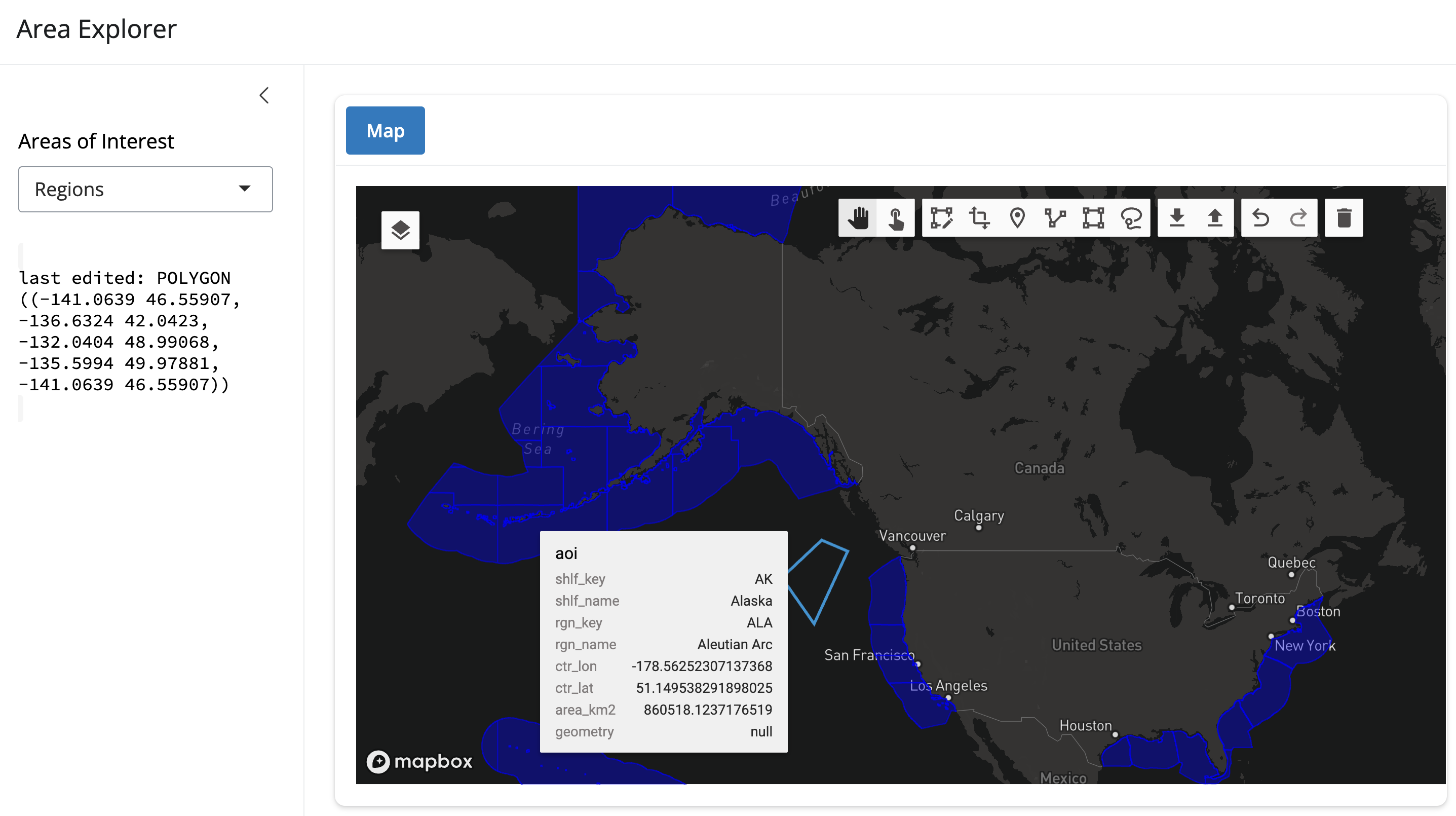The height and width of the screenshot is (816, 1456).
Task: Select the crop transform tool
Action: [x=979, y=218]
